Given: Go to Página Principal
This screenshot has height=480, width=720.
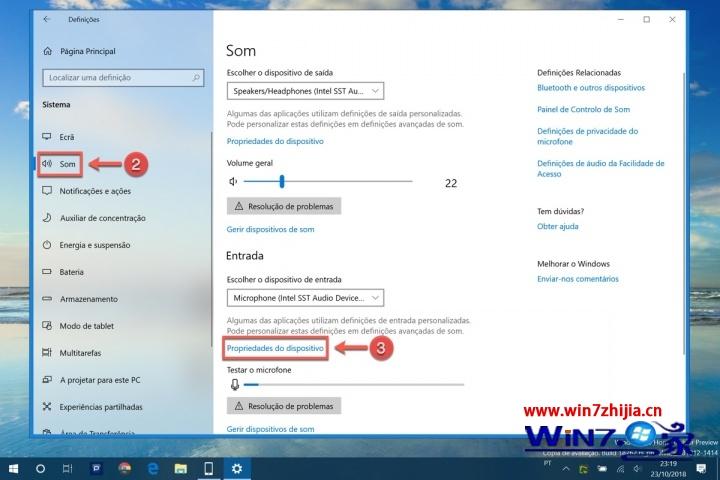Looking at the screenshot, I should pyautogui.click(x=88, y=51).
